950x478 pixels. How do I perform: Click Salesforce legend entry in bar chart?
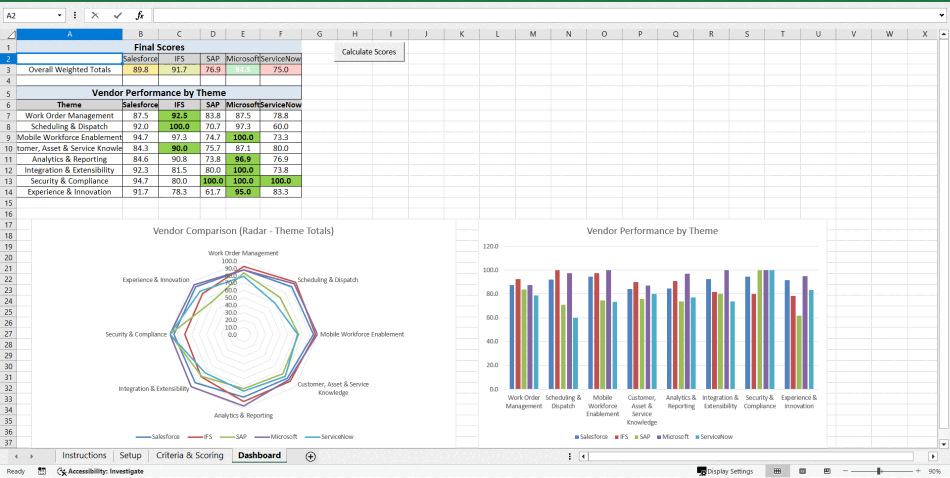[591, 436]
